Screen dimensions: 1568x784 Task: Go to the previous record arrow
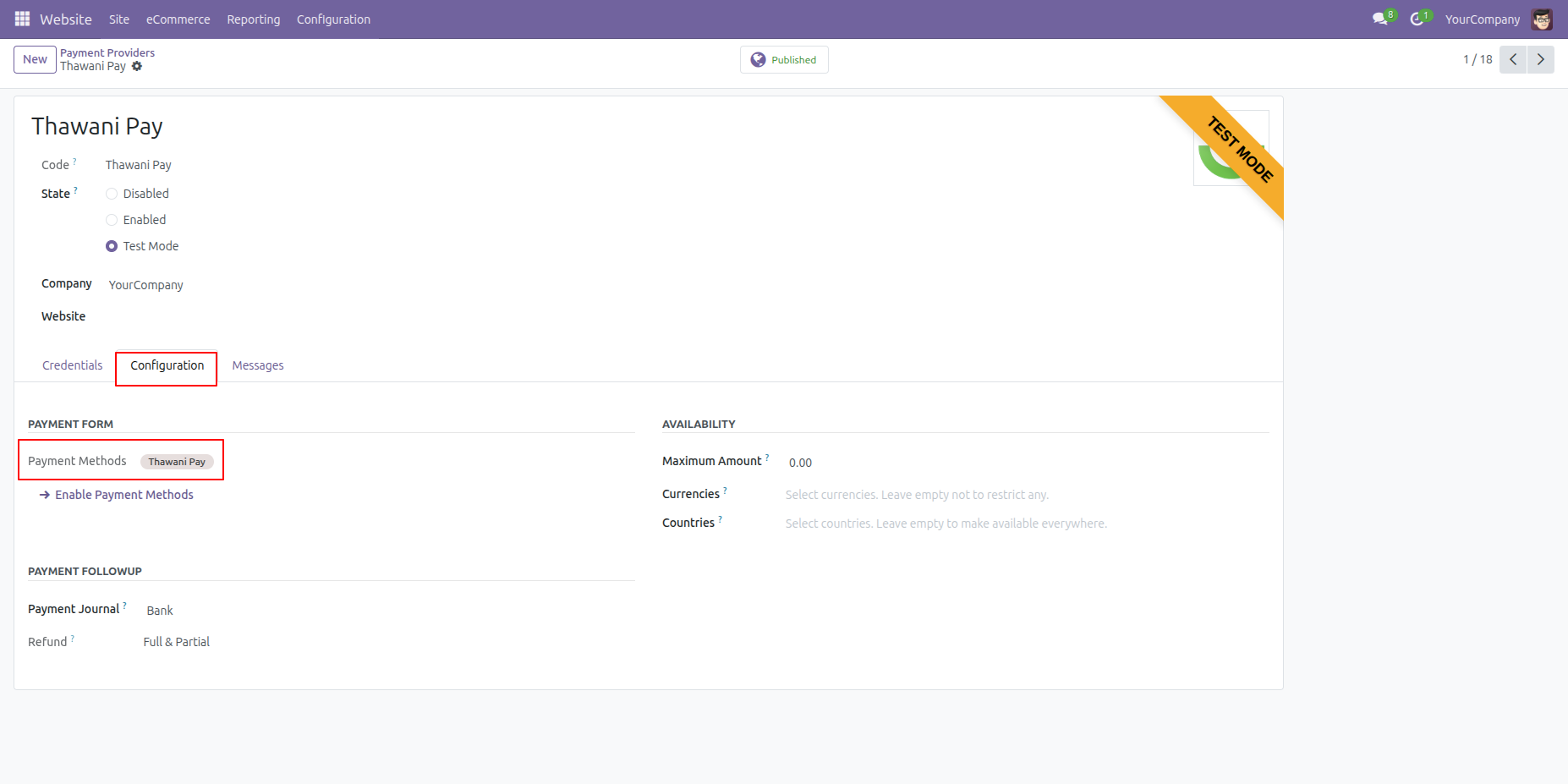pos(1513,59)
